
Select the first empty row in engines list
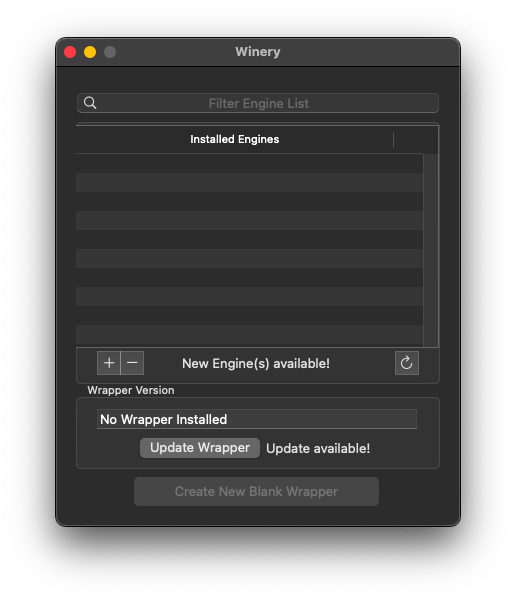tap(250, 163)
